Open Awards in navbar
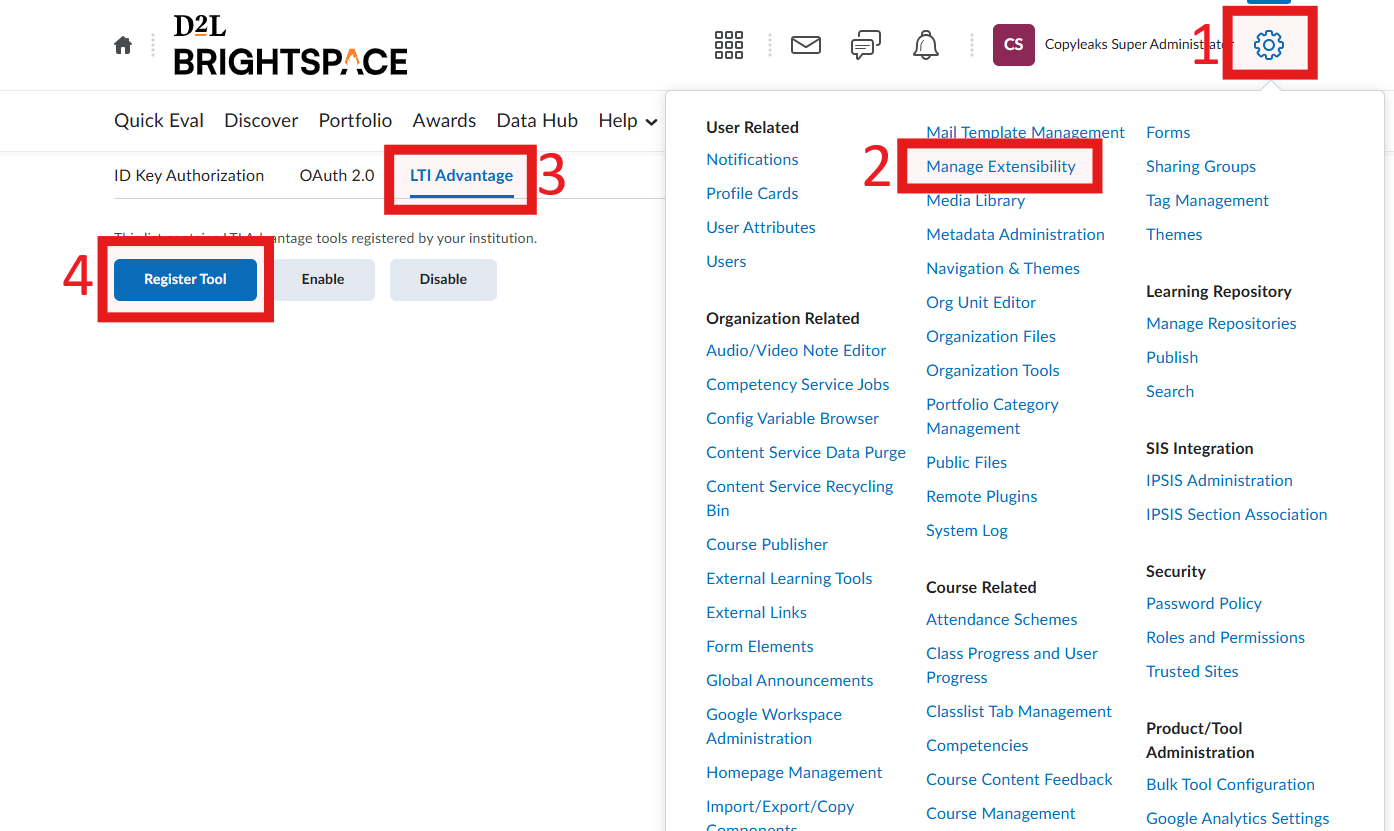 pos(444,121)
